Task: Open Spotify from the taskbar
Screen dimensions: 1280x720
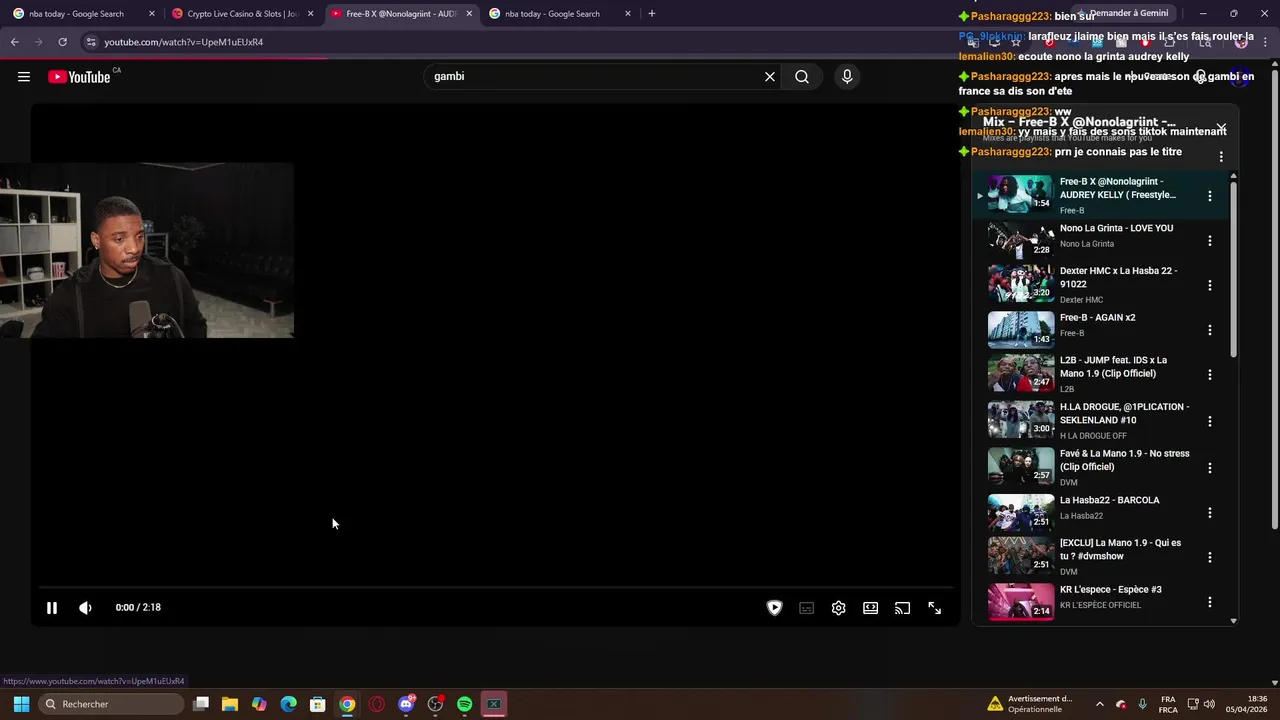Action: pos(465,704)
